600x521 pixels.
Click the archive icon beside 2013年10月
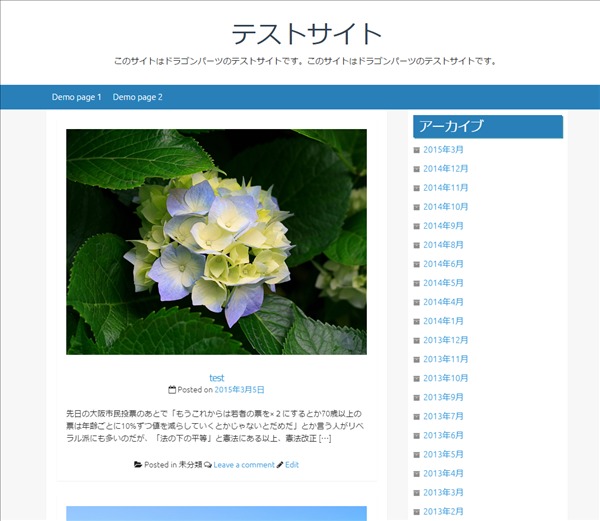[417, 379]
